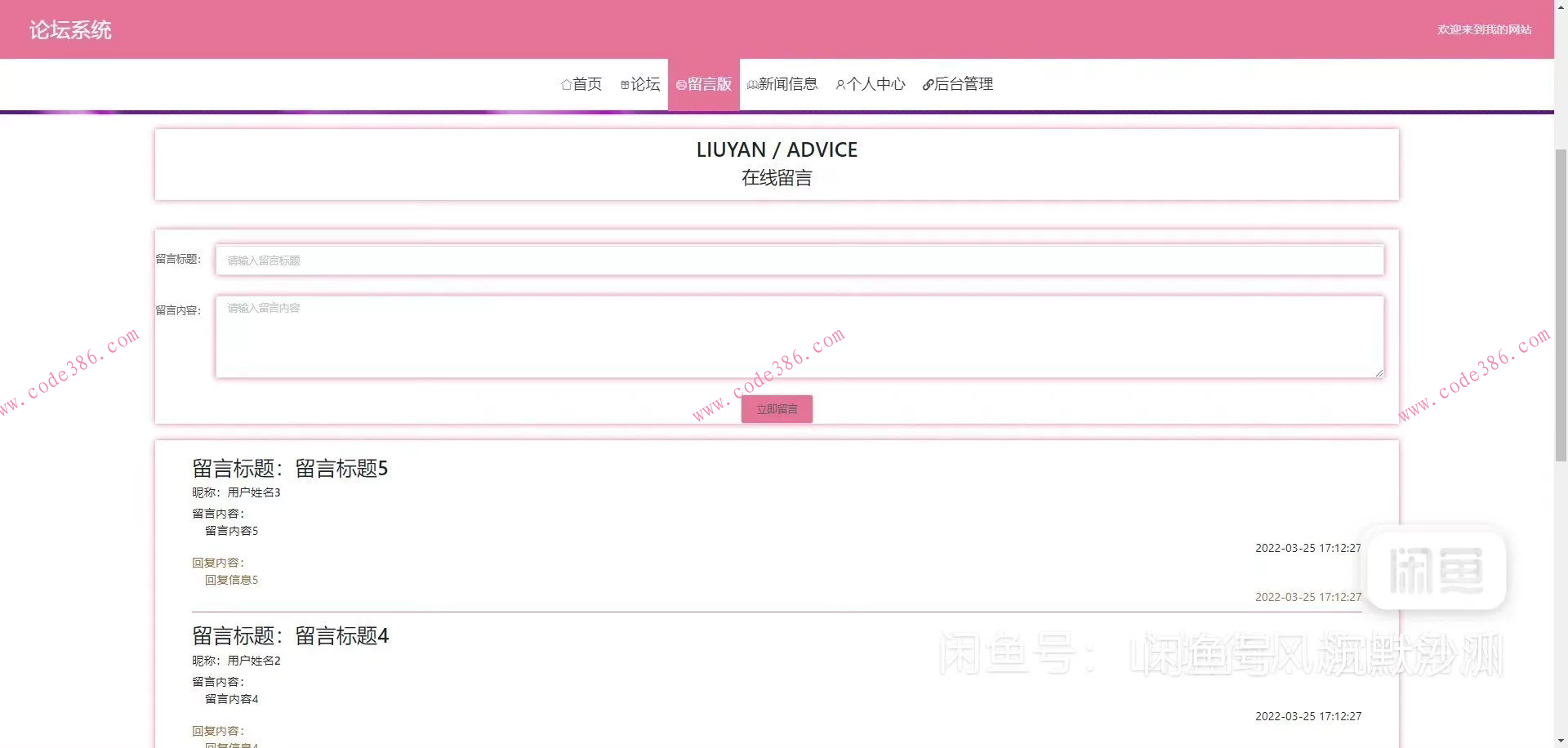Viewport: 1568px width, 748px height.
Task: Click the scrollbar down arrow
Action: [x=1561, y=741]
